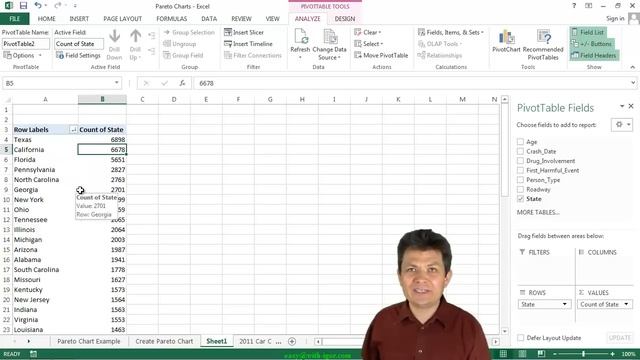Click the Redo arrow icon

click(58, 5)
